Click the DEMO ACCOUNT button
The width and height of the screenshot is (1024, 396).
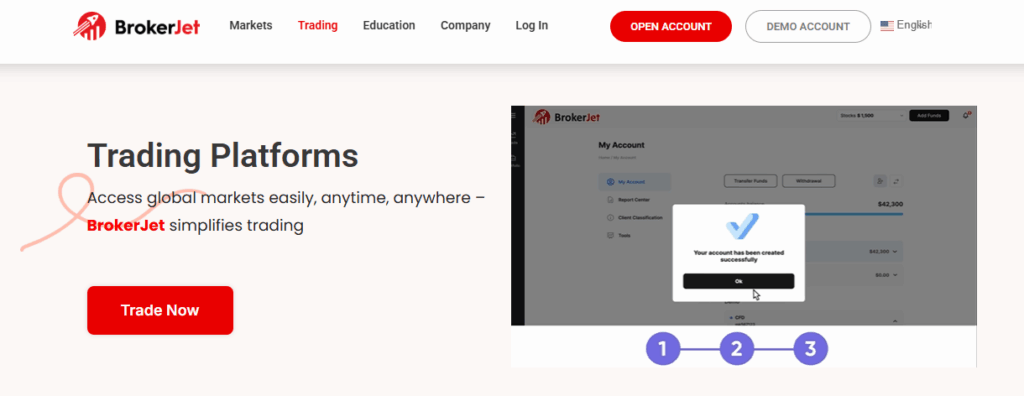tap(808, 27)
